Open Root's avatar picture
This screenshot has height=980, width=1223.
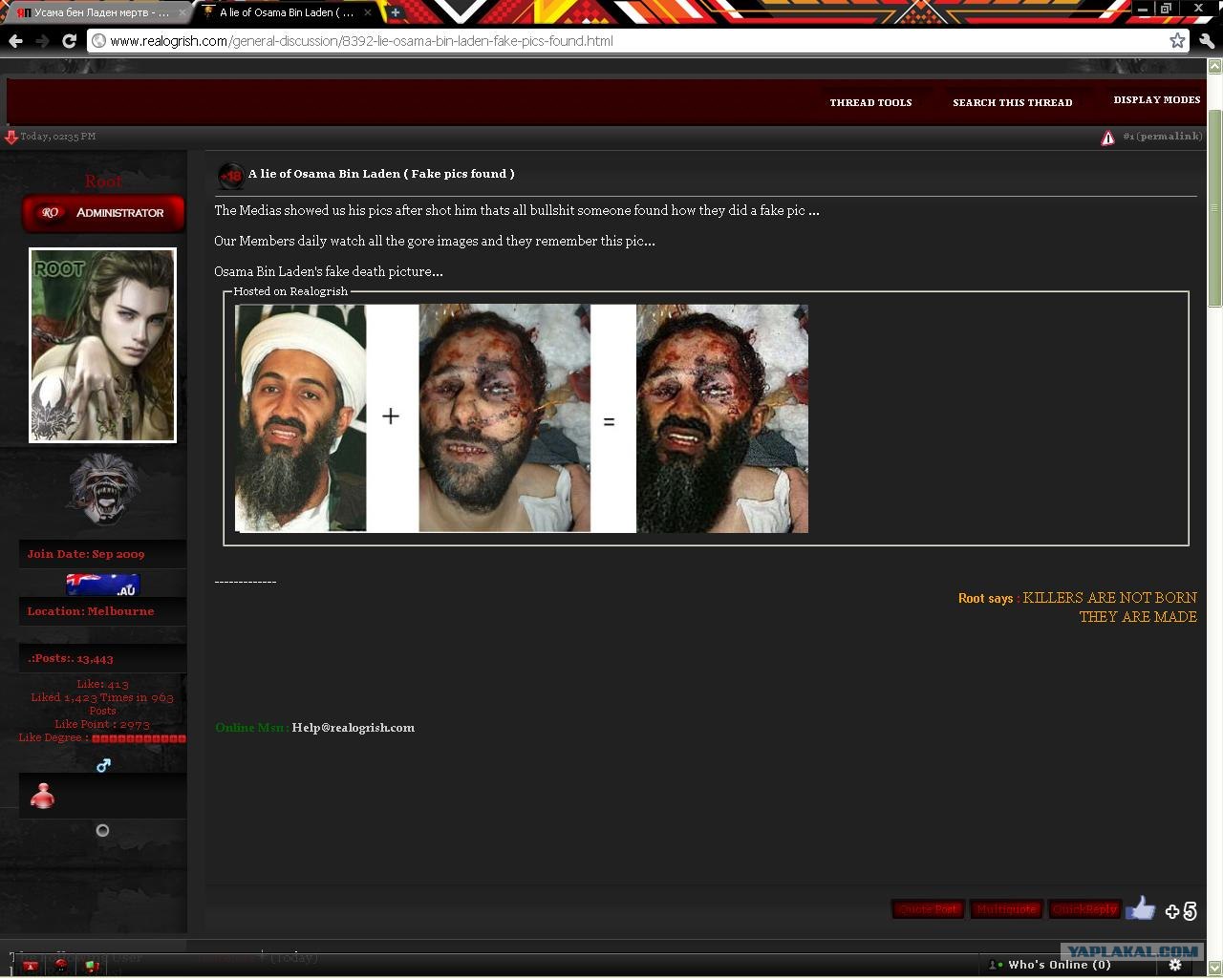coord(102,346)
